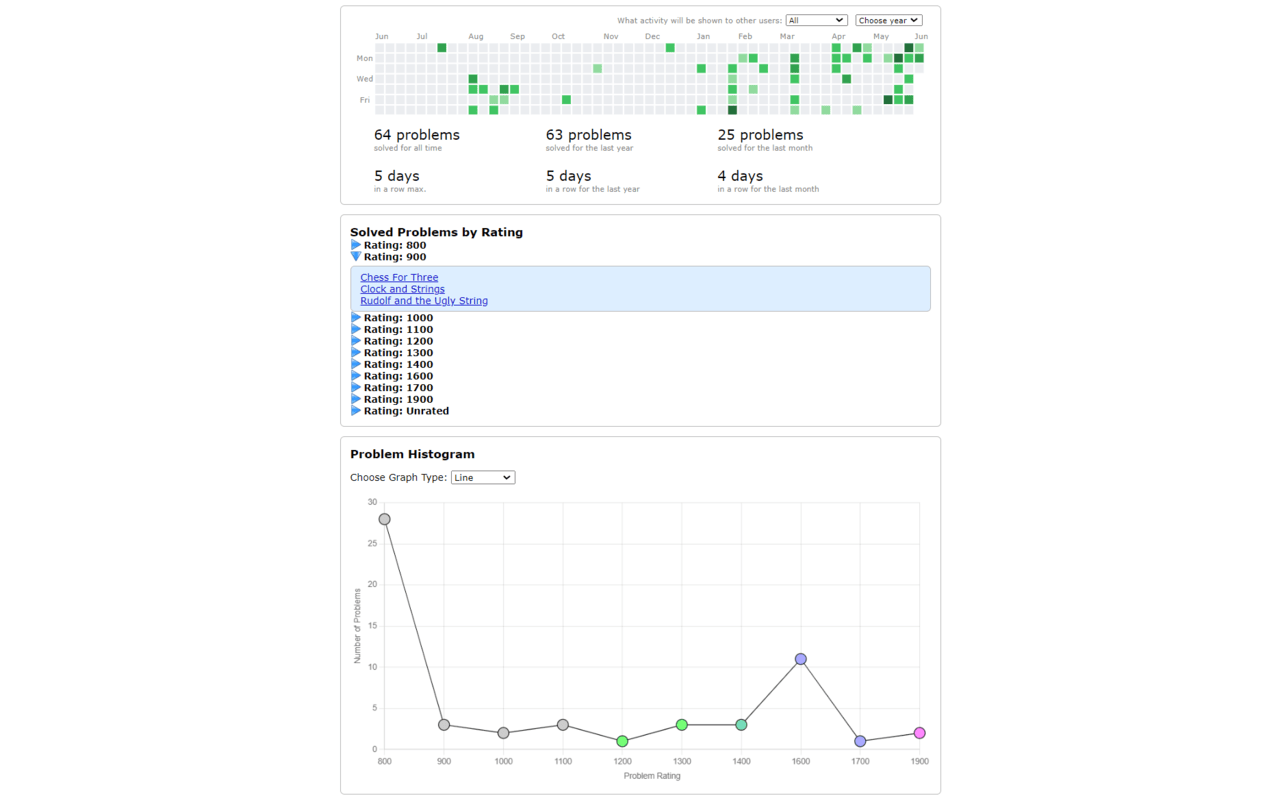Screen dimensions: 1280x800
Task: Click the Jun month label on the heatmap
Action: [x=381, y=36]
